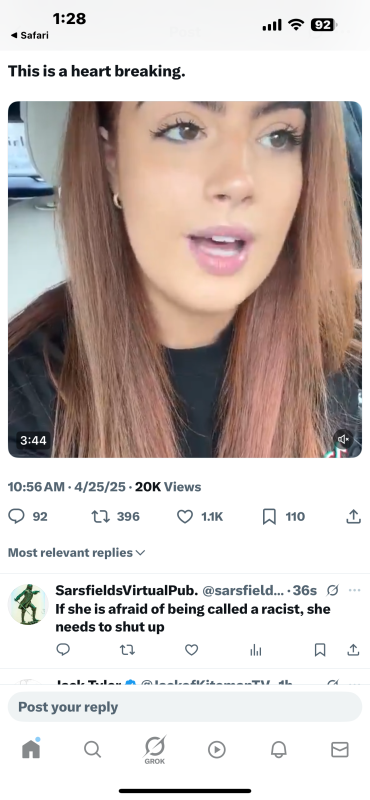This screenshot has height=800, width=370.
Task: Tap the Post your reply field
Action: pyautogui.click(x=185, y=707)
